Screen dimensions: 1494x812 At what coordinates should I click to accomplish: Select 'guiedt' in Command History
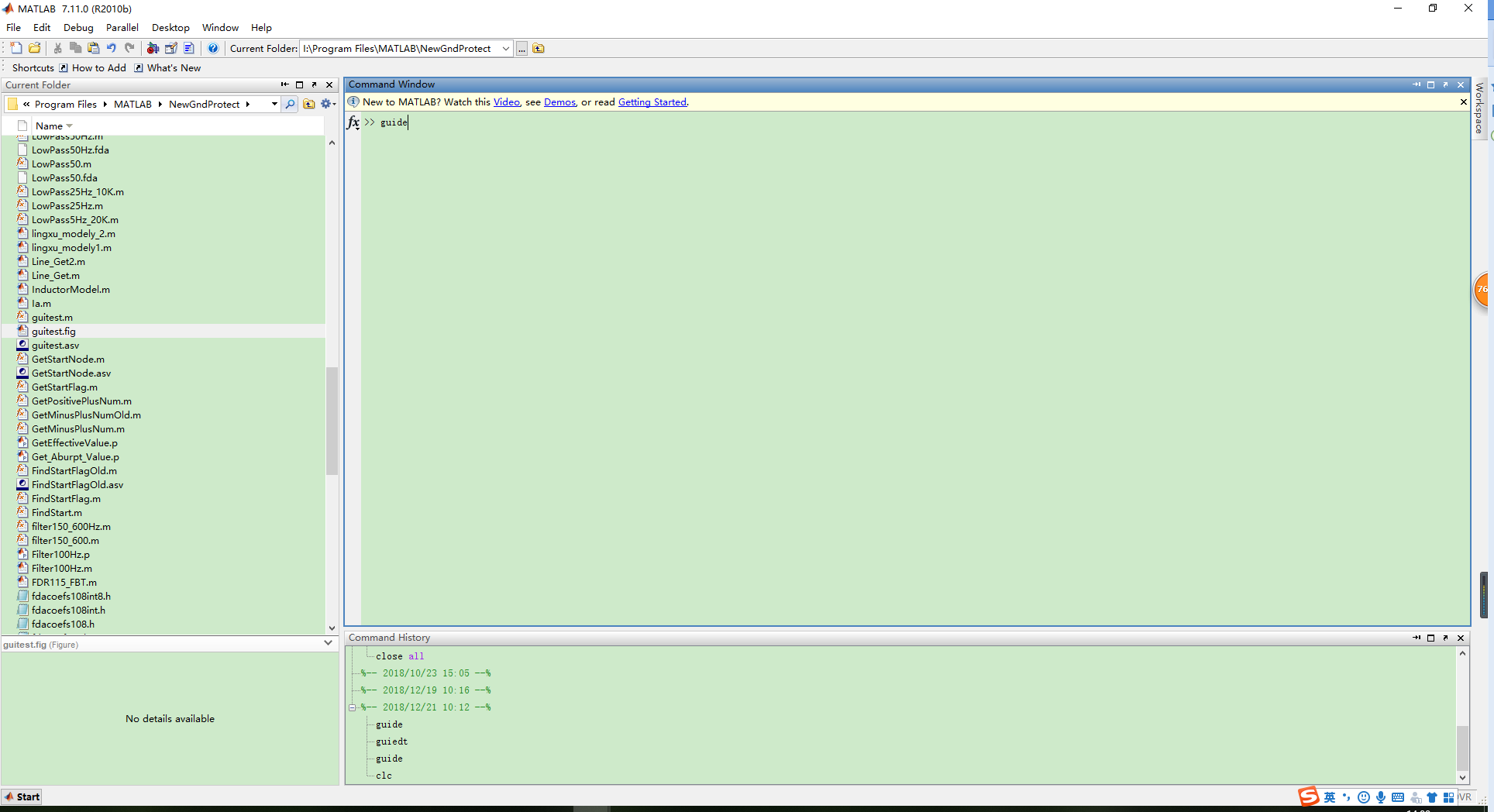tap(391, 741)
